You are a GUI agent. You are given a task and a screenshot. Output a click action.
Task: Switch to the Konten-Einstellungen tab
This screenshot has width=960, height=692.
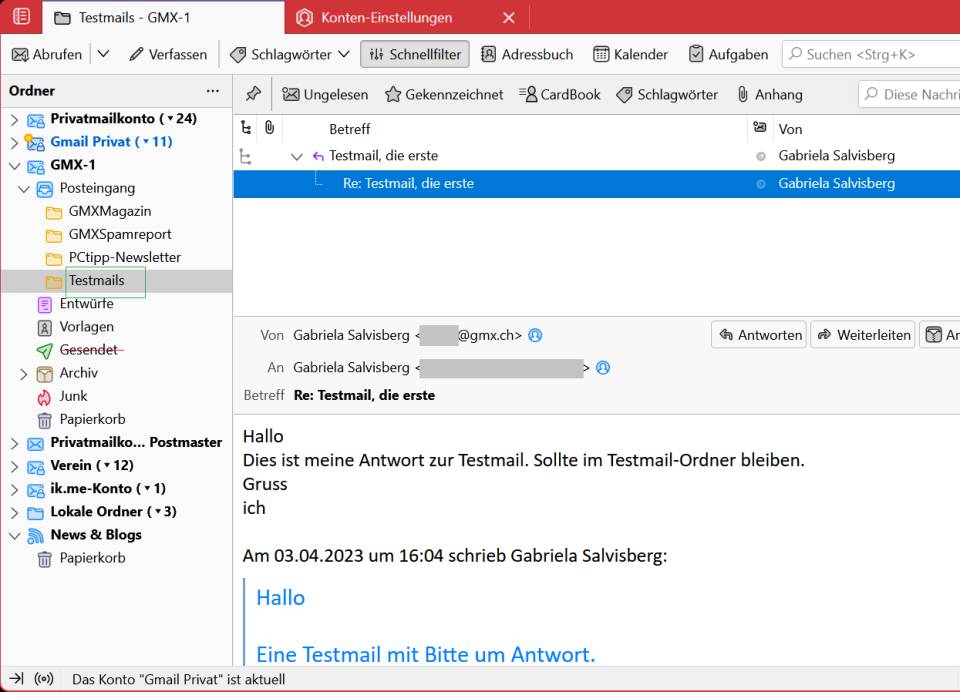(x=386, y=17)
